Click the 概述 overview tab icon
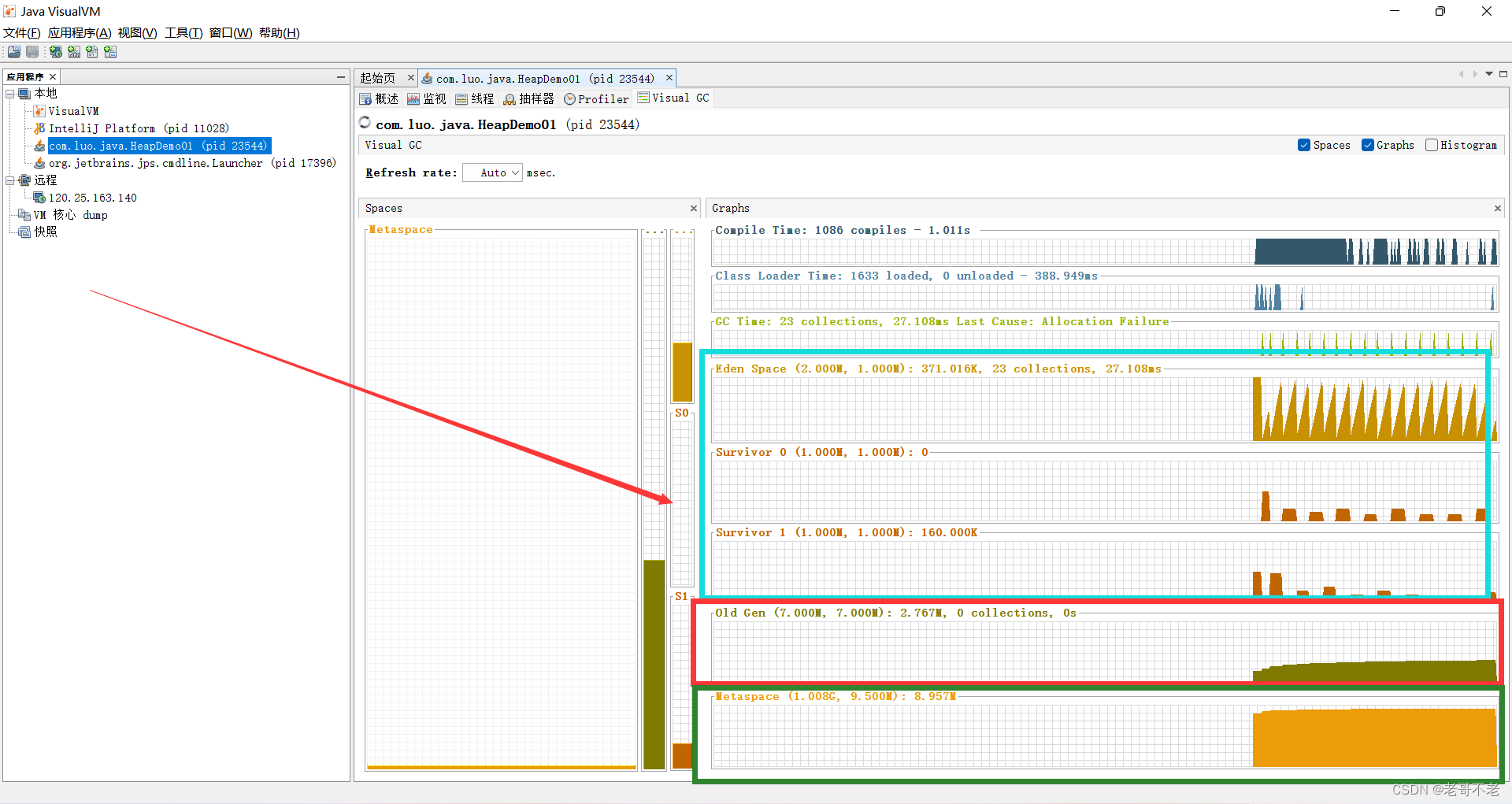The width and height of the screenshot is (1512, 804). click(366, 99)
